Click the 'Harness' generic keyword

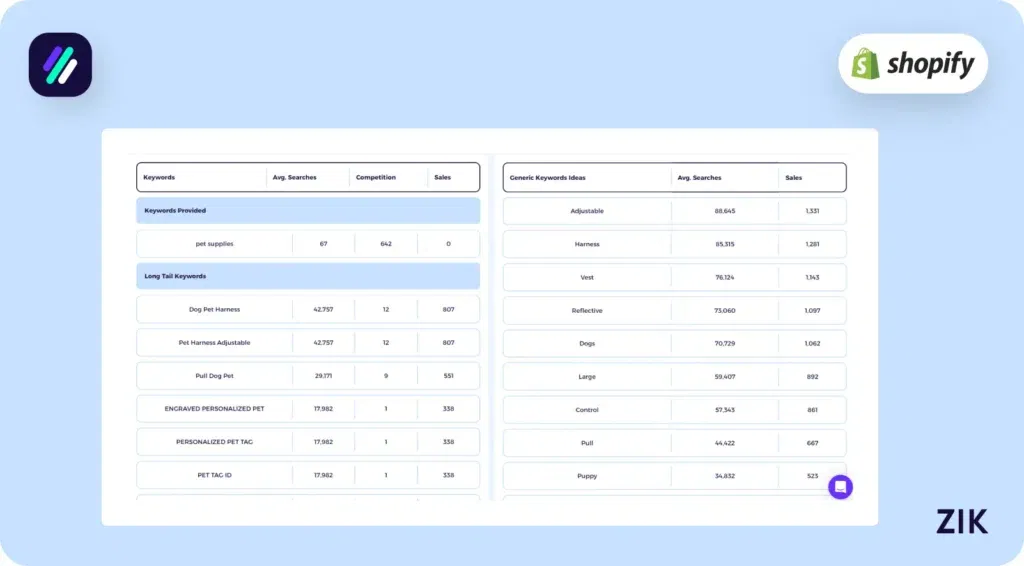(586, 244)
